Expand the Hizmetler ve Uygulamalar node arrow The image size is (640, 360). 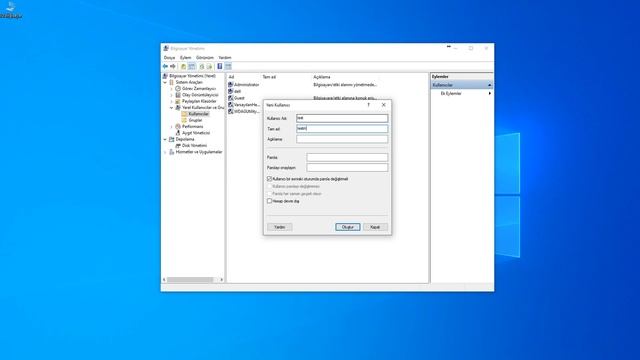[165, 152]
